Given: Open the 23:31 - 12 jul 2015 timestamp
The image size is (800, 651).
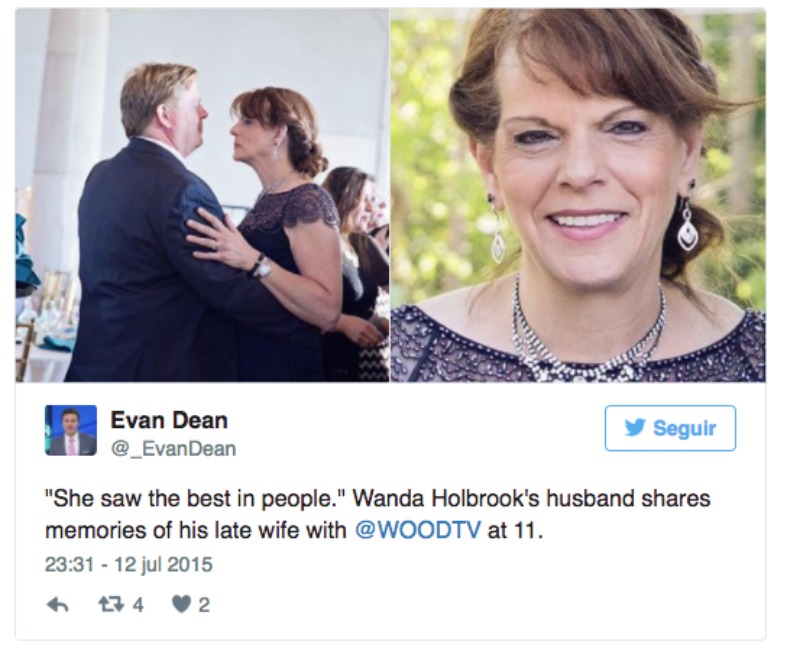Looking at the screenshot, I should point(129,565).
